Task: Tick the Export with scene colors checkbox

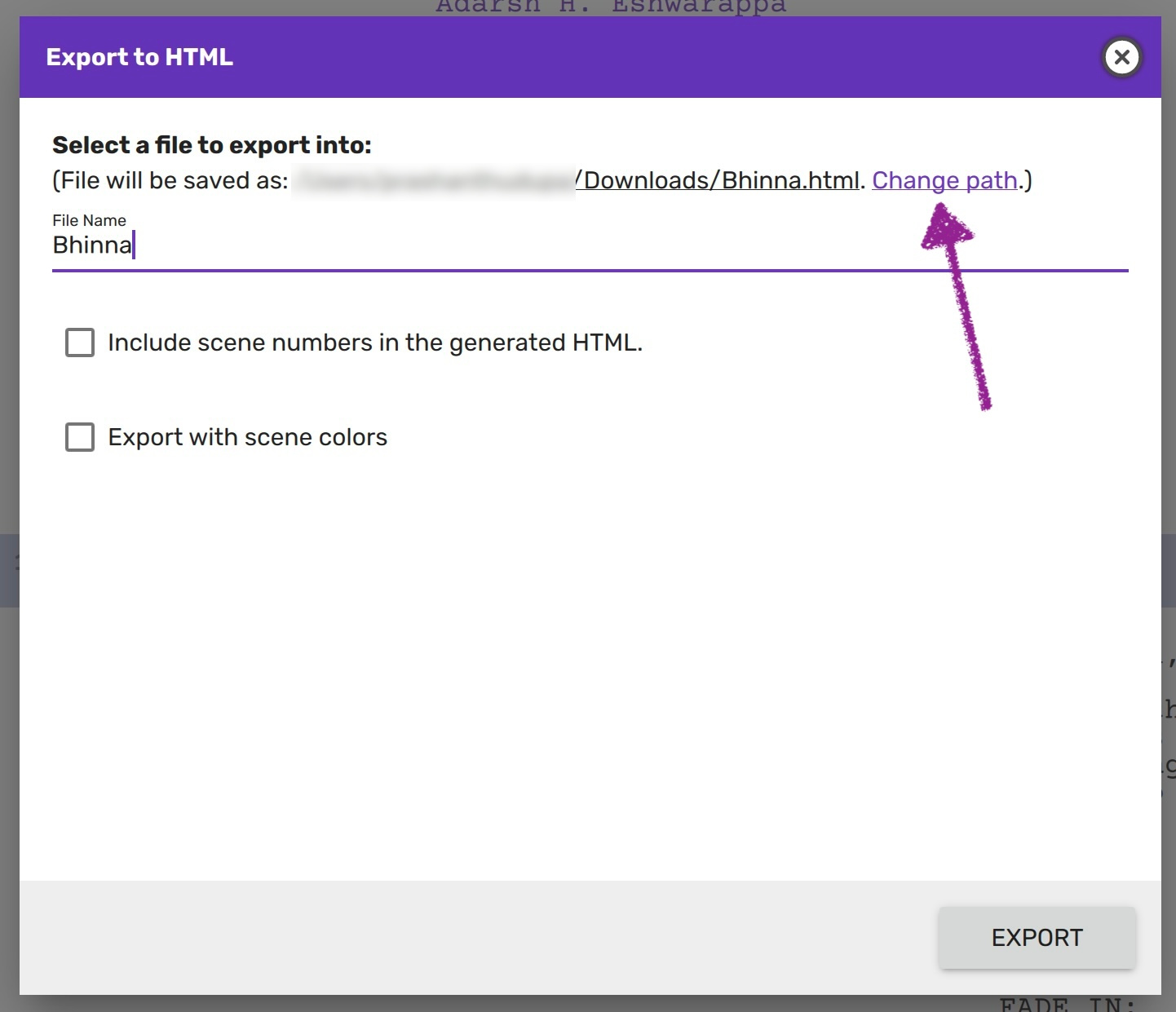Action: point(80,437)
